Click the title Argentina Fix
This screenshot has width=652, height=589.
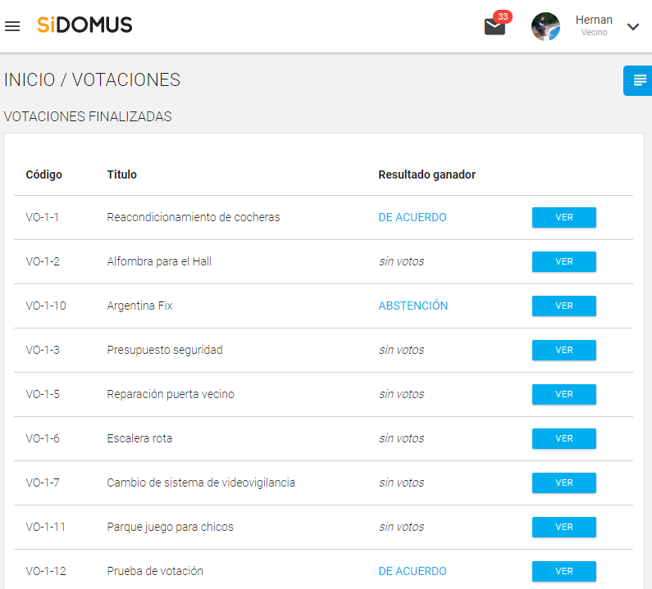coord(139,306)
